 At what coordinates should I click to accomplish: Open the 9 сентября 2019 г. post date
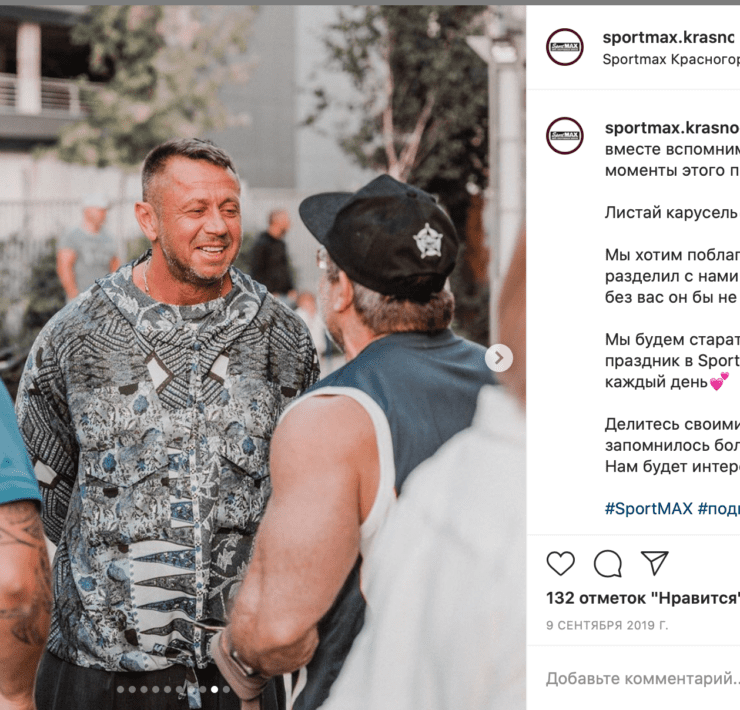point(607,625)
